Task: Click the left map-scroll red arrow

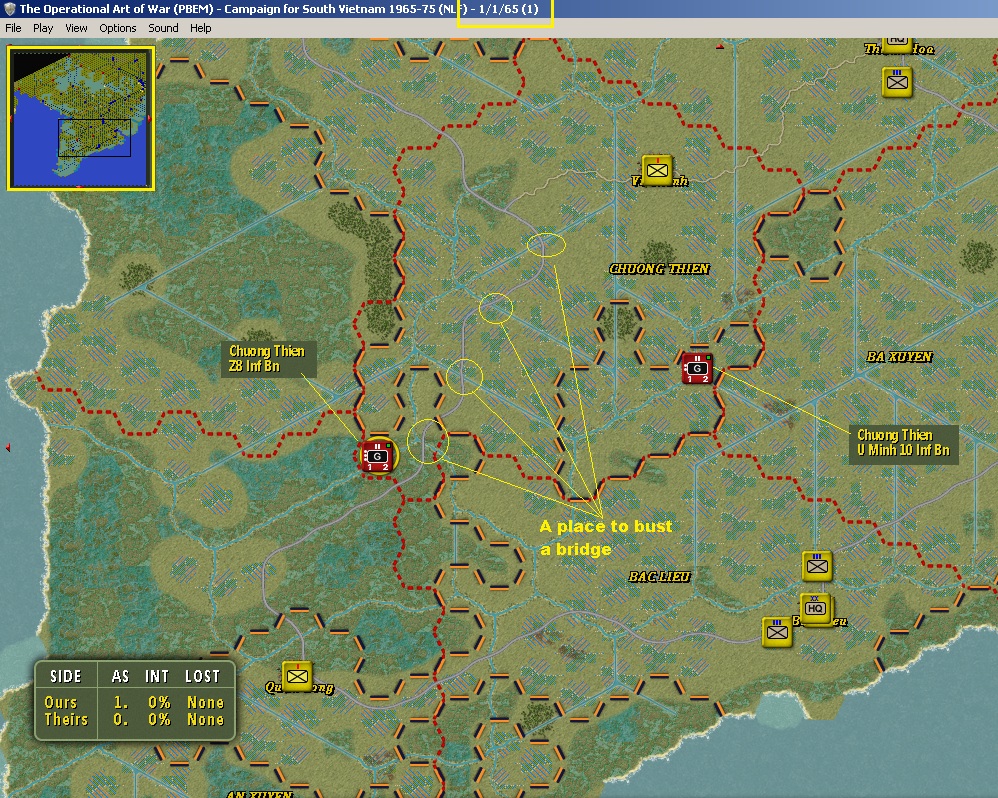Action: point(8,448)
